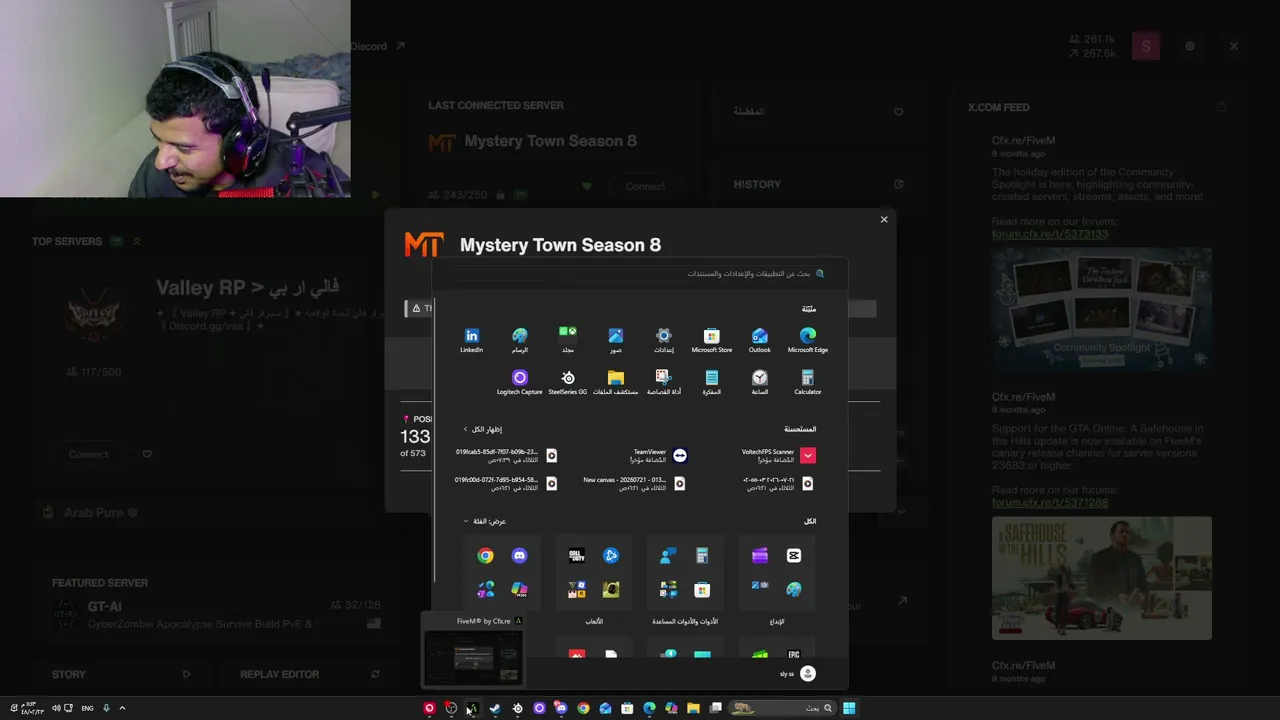Focus the Start menu search field

pos(640,274)
